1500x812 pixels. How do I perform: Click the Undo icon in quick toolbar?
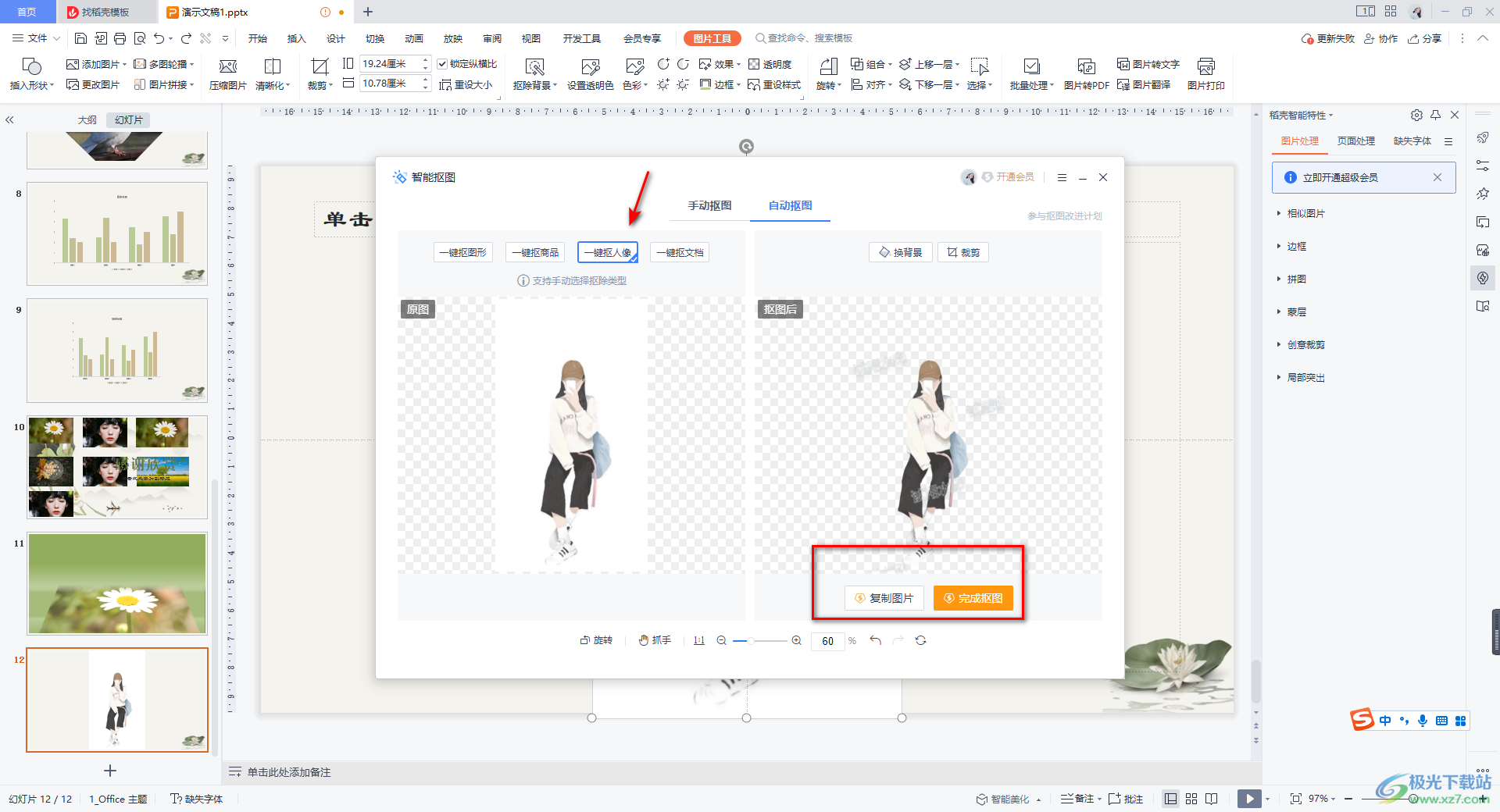tap(159, 38)
